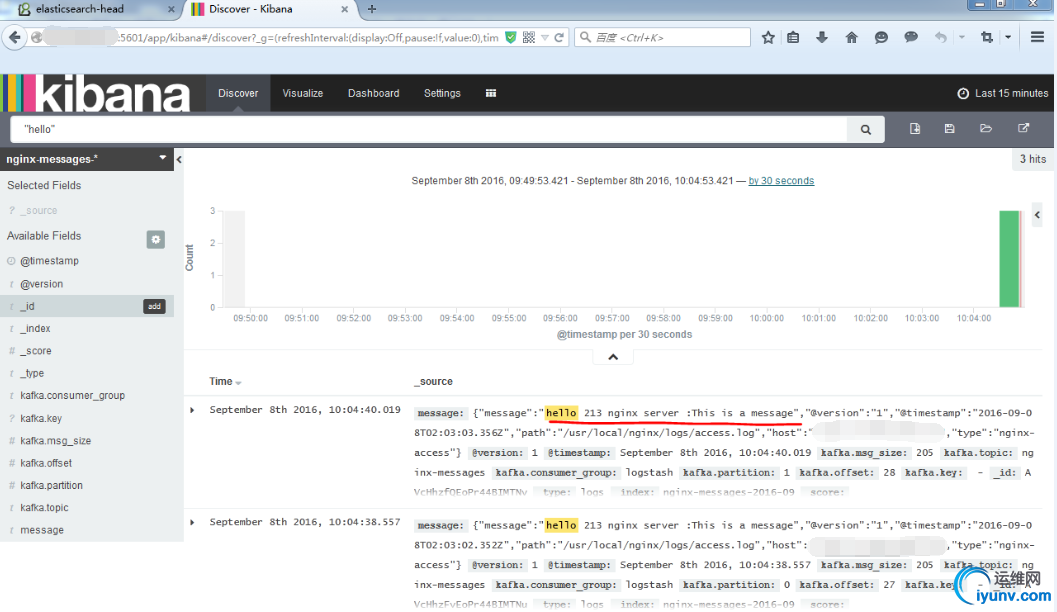The height and width of the screenshot is (612, 1057).
Task: Click the QR code icon in address bar
Action: 529,38
